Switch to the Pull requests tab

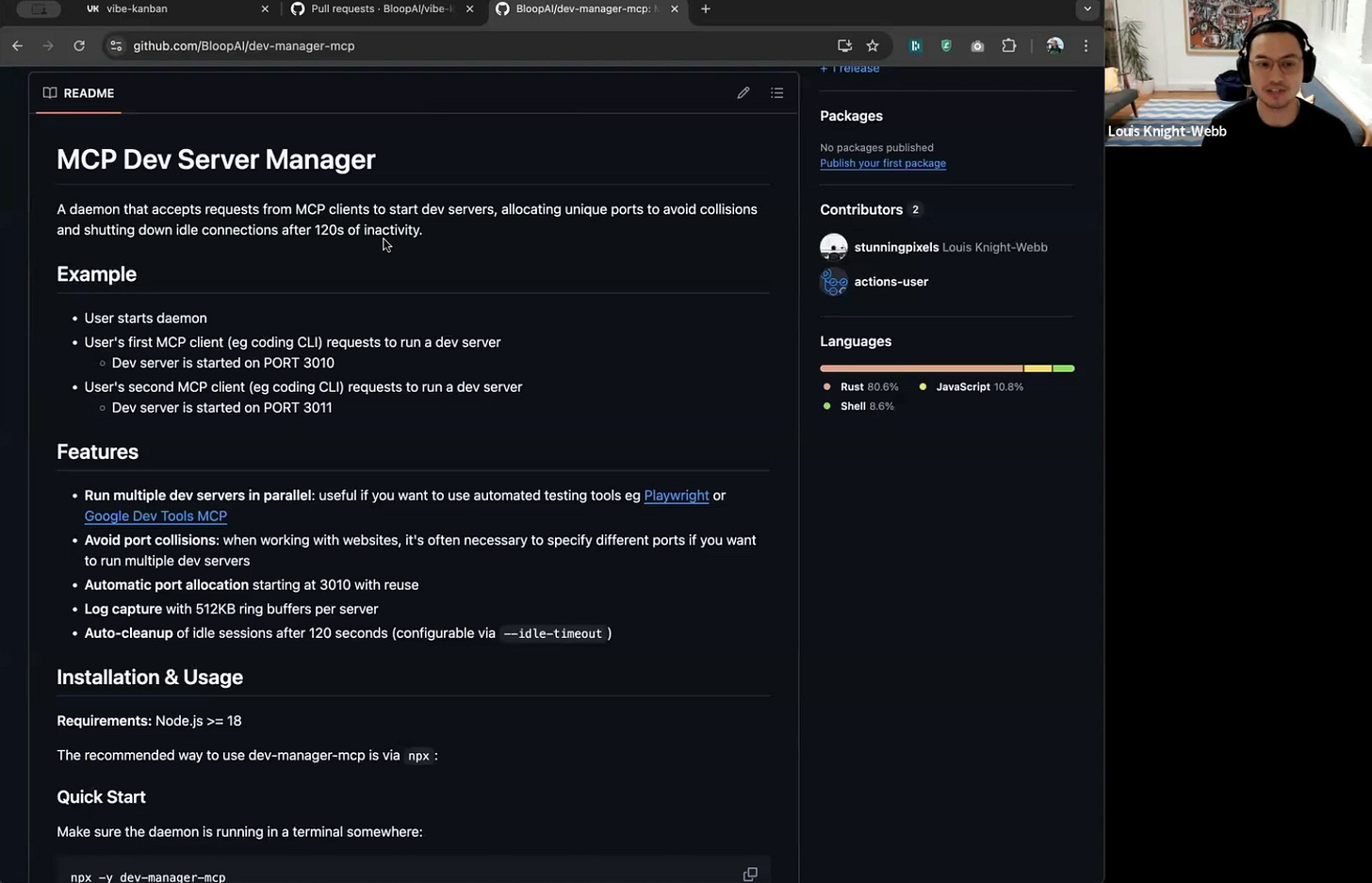pos(381,8)
